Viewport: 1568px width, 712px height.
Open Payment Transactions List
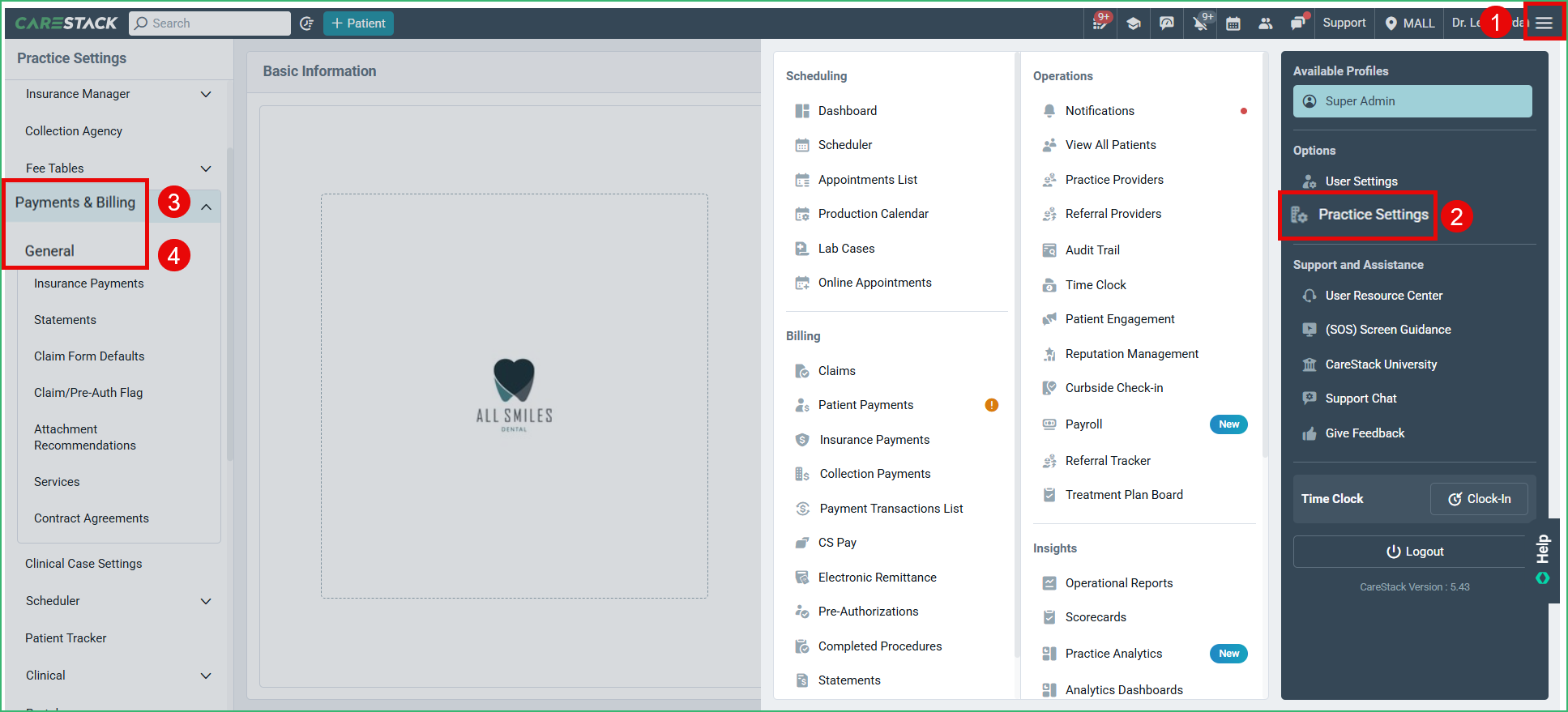coord(891,509)
